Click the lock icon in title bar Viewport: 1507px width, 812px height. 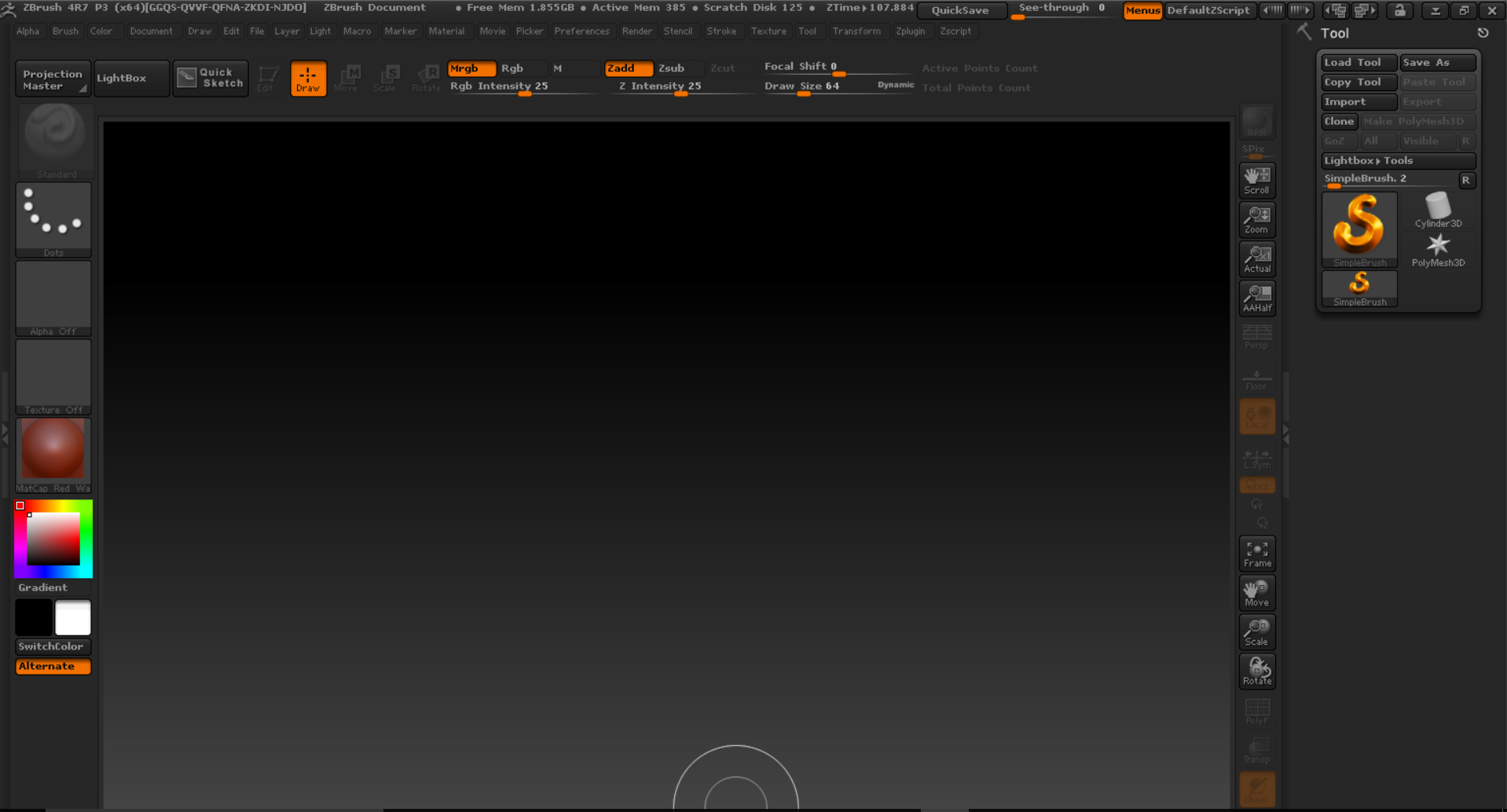tap(1399, 10)
